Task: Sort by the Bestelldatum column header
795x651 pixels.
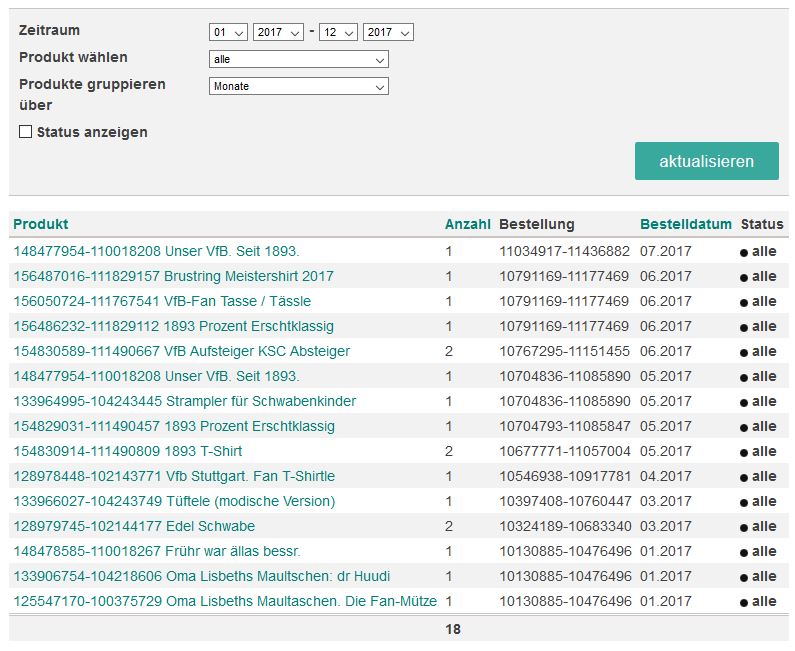Action: [x=685, y=224]
